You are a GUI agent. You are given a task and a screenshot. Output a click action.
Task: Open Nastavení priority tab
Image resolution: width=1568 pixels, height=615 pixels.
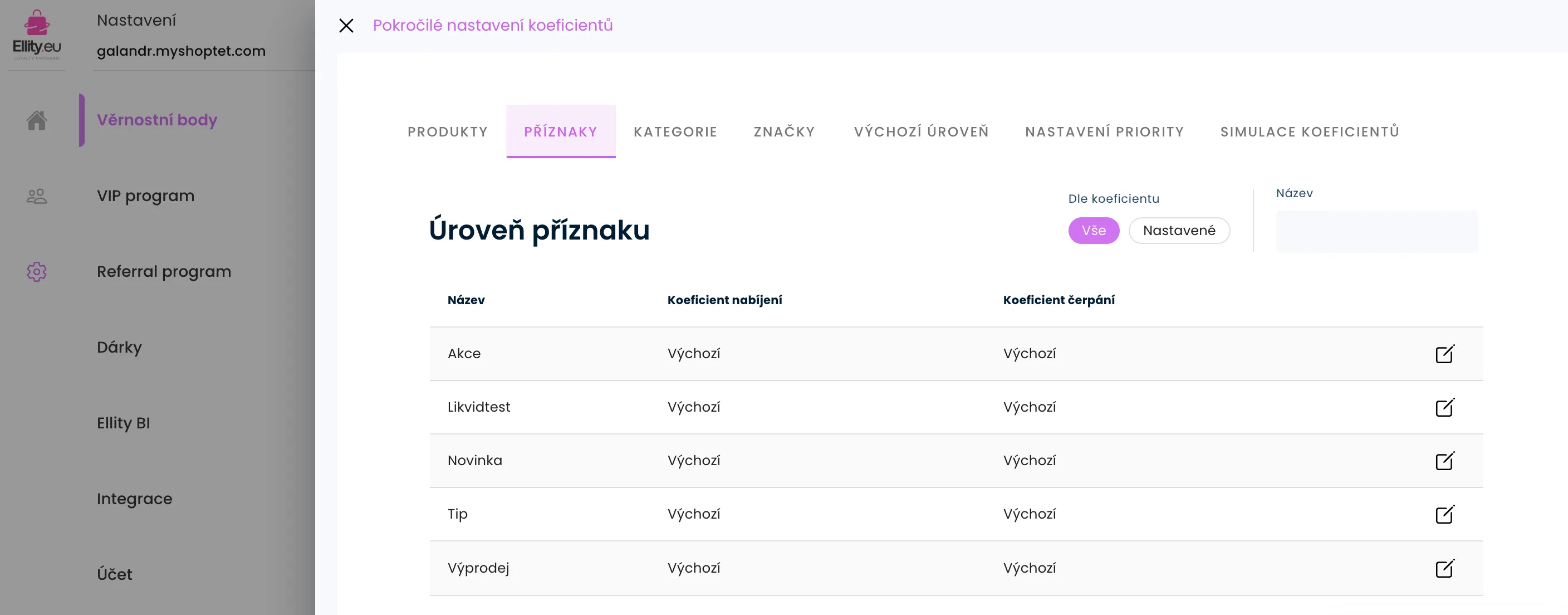(x=1104, y=131)
